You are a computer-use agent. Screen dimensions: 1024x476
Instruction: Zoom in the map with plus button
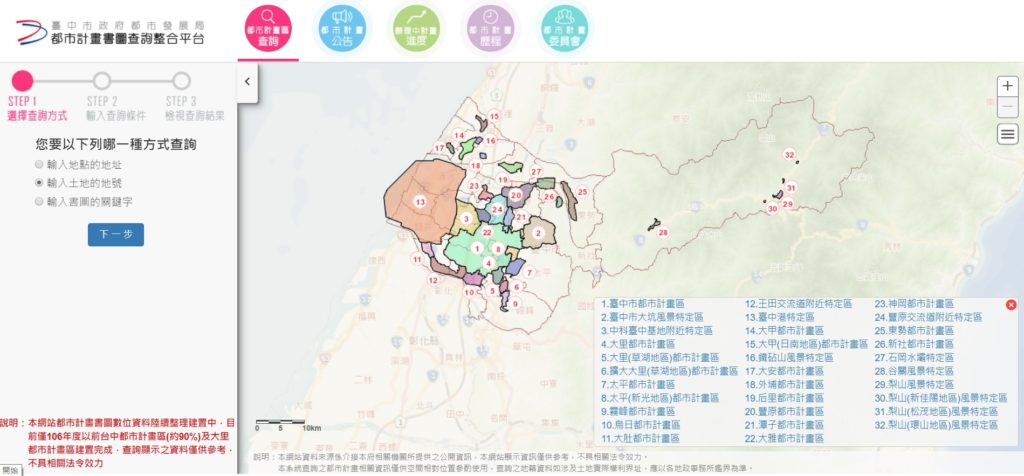[1008, 86]
